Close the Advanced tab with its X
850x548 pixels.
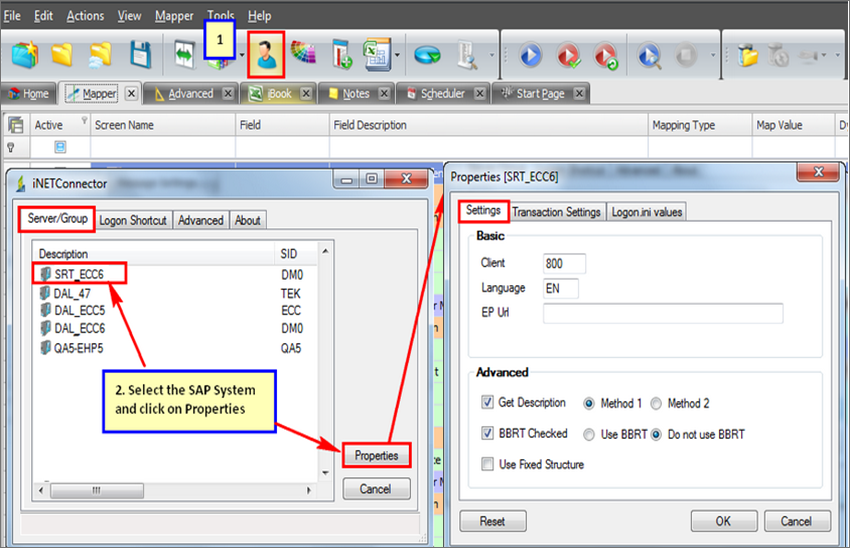click(x=228, y=93)
